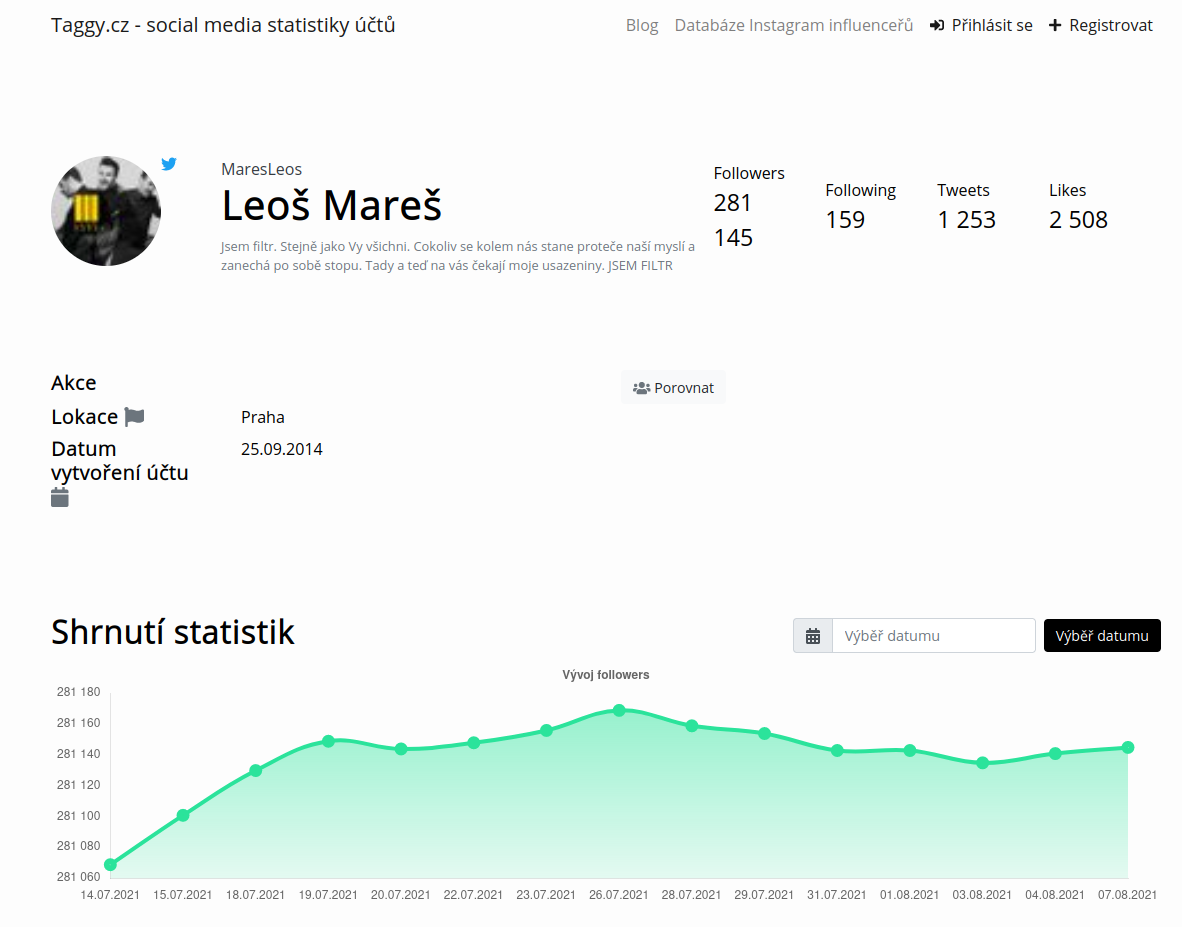The height and width of the screenshot is (927, 1182).
Task: Click the calendar icon beside the date input
Action: click(813, 636)
